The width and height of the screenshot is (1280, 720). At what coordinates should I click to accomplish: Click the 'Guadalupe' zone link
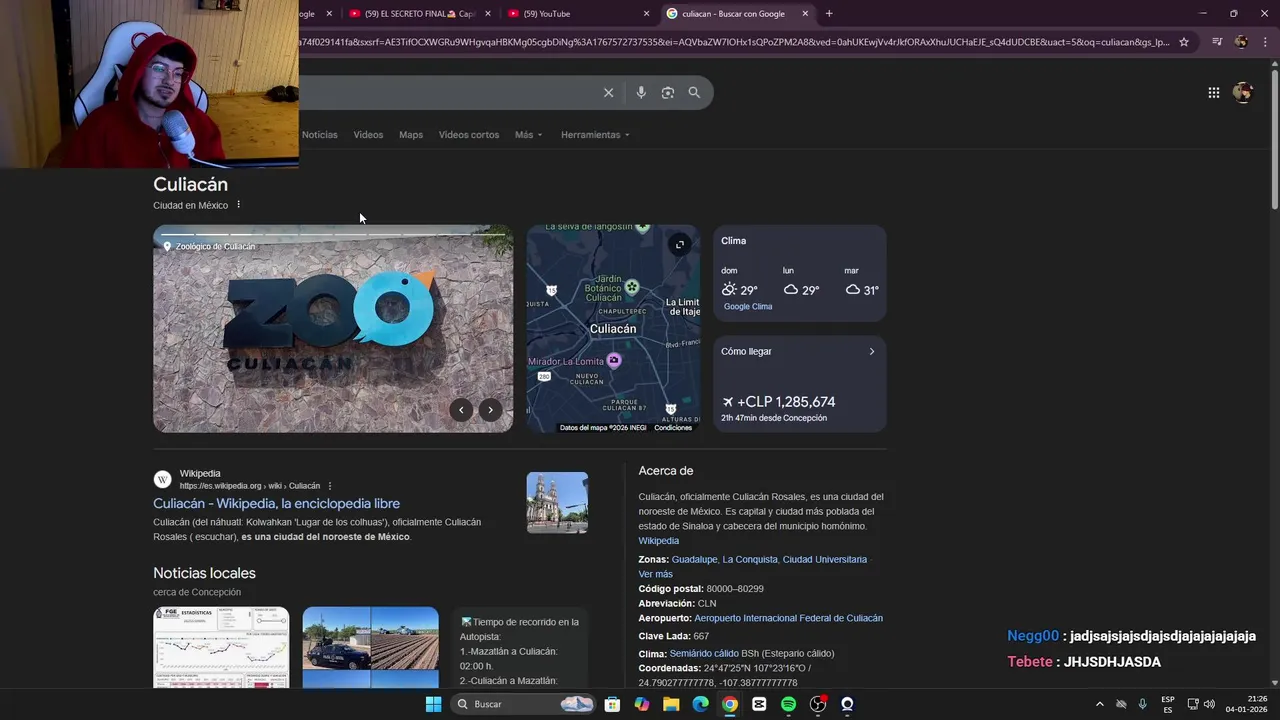(694, 560)
